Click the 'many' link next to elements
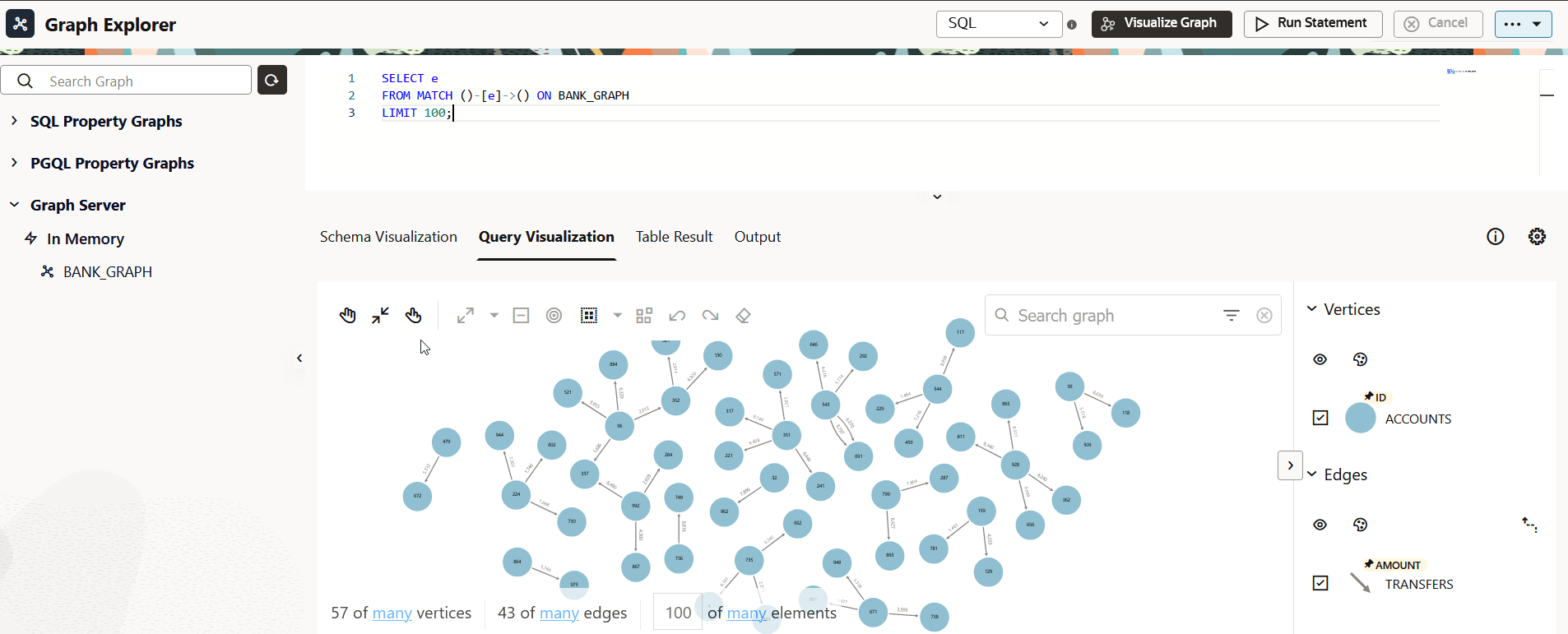The width and height of the screenshot is (1568, 634). (x=747, y=613)
